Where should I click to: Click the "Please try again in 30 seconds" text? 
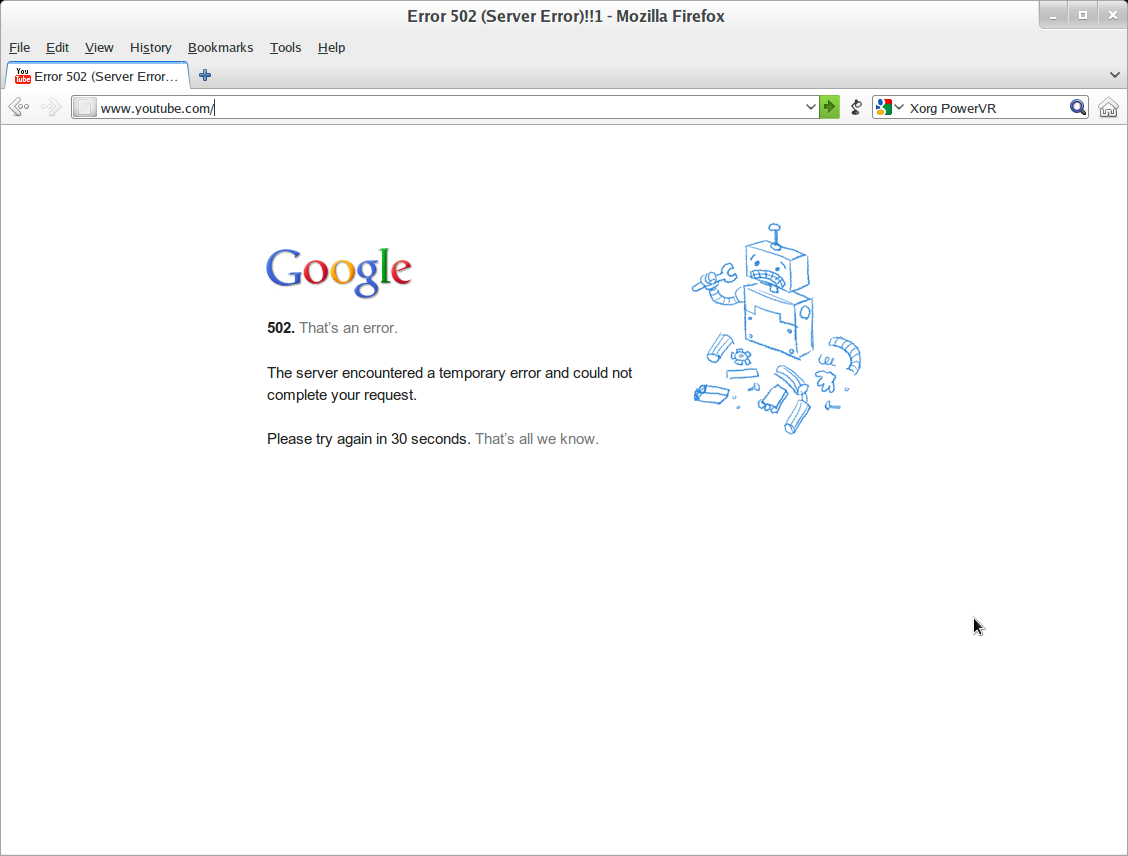click(368, 439)
